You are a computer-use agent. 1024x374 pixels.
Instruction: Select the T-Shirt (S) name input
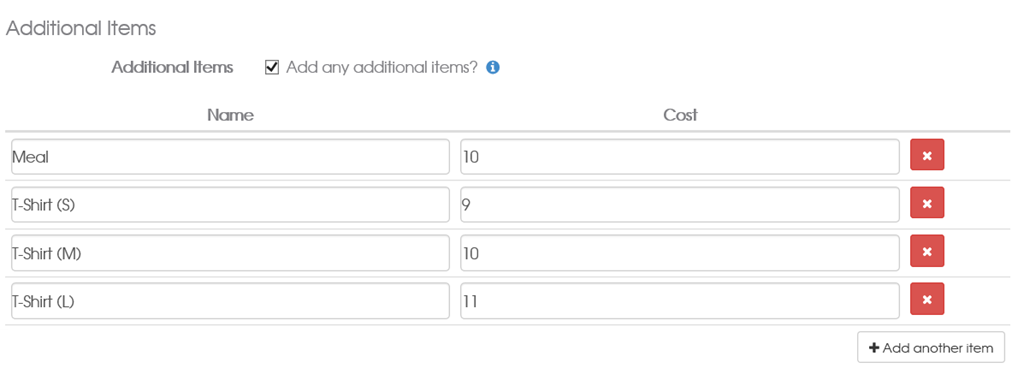point(231,204)
